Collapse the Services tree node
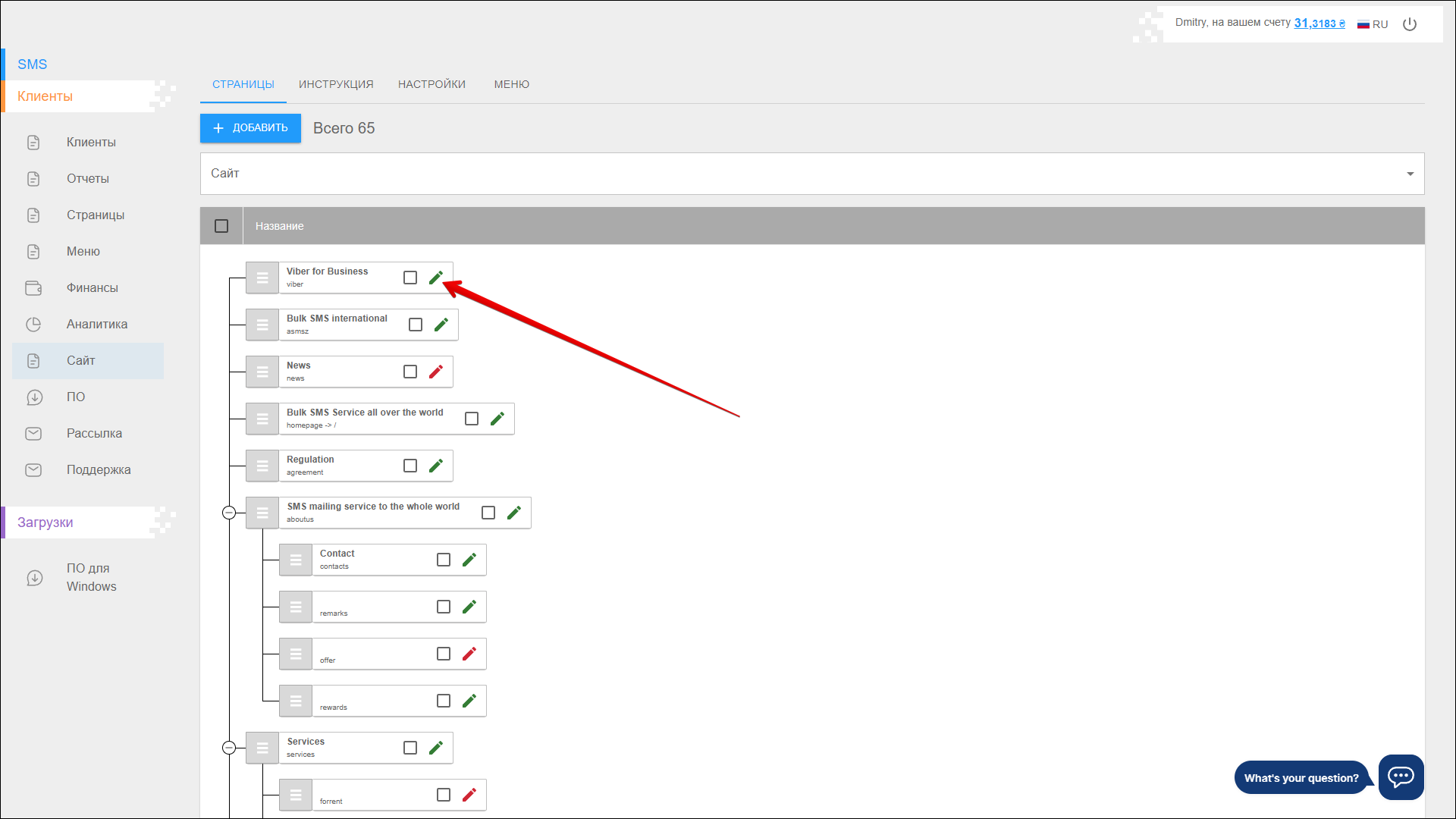 229,748
